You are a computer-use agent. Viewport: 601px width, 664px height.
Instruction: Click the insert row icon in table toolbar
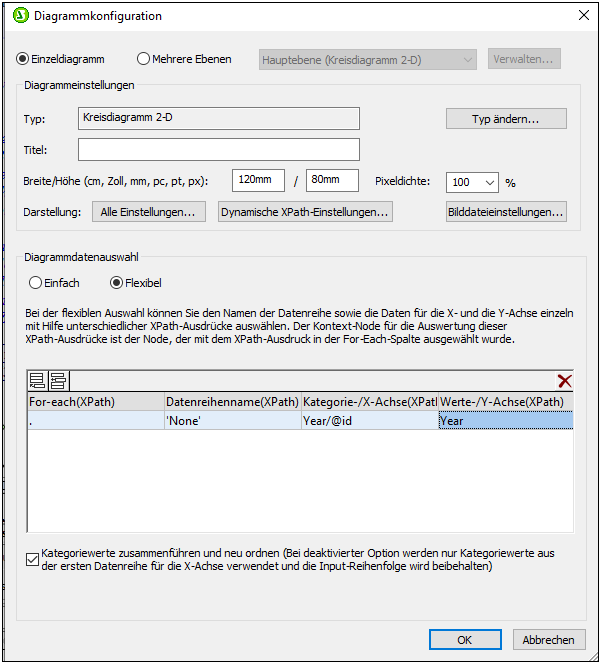57,380
